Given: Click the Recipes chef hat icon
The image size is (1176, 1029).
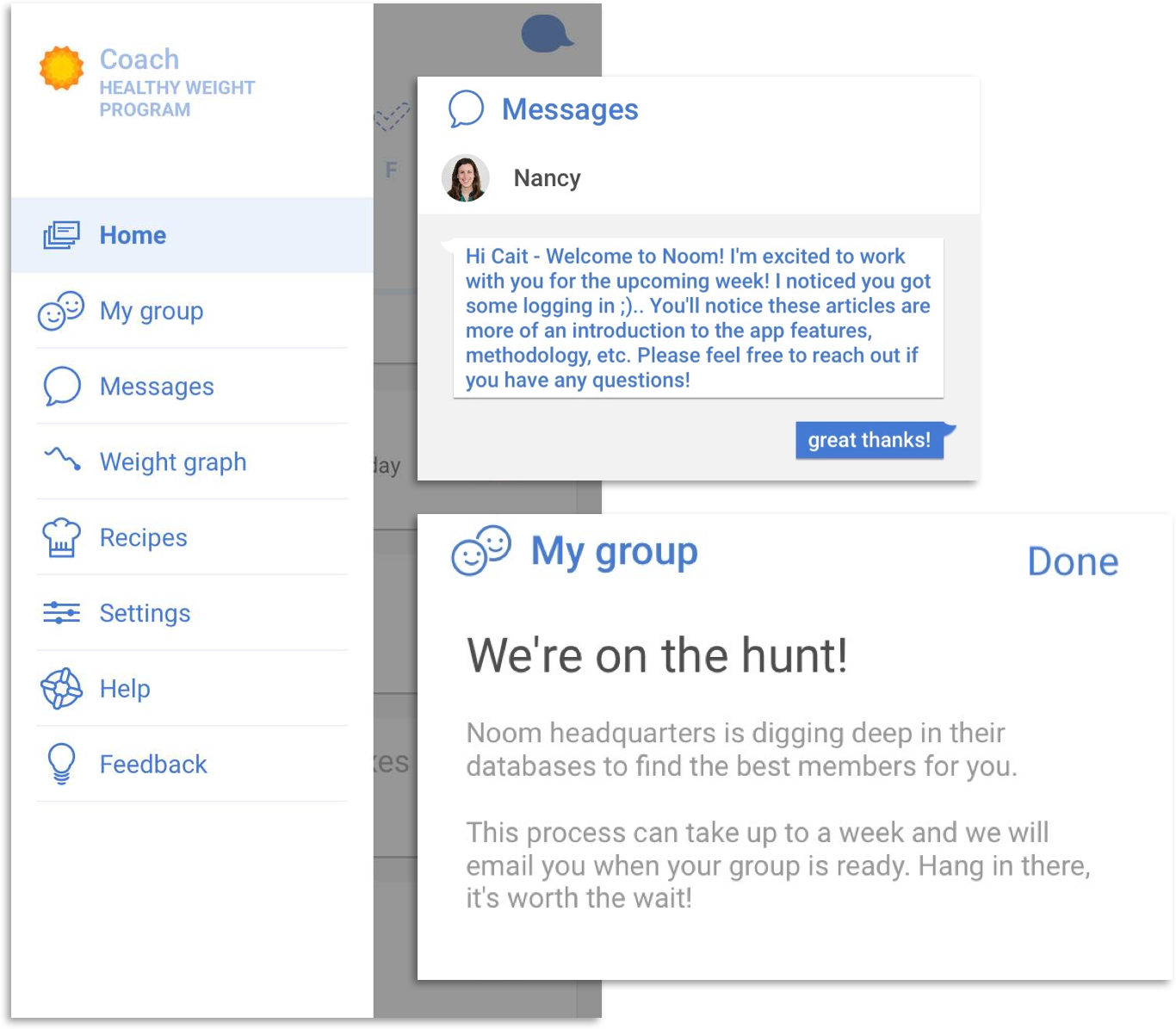Looking at the screenshot, I should tap(61, 537).
